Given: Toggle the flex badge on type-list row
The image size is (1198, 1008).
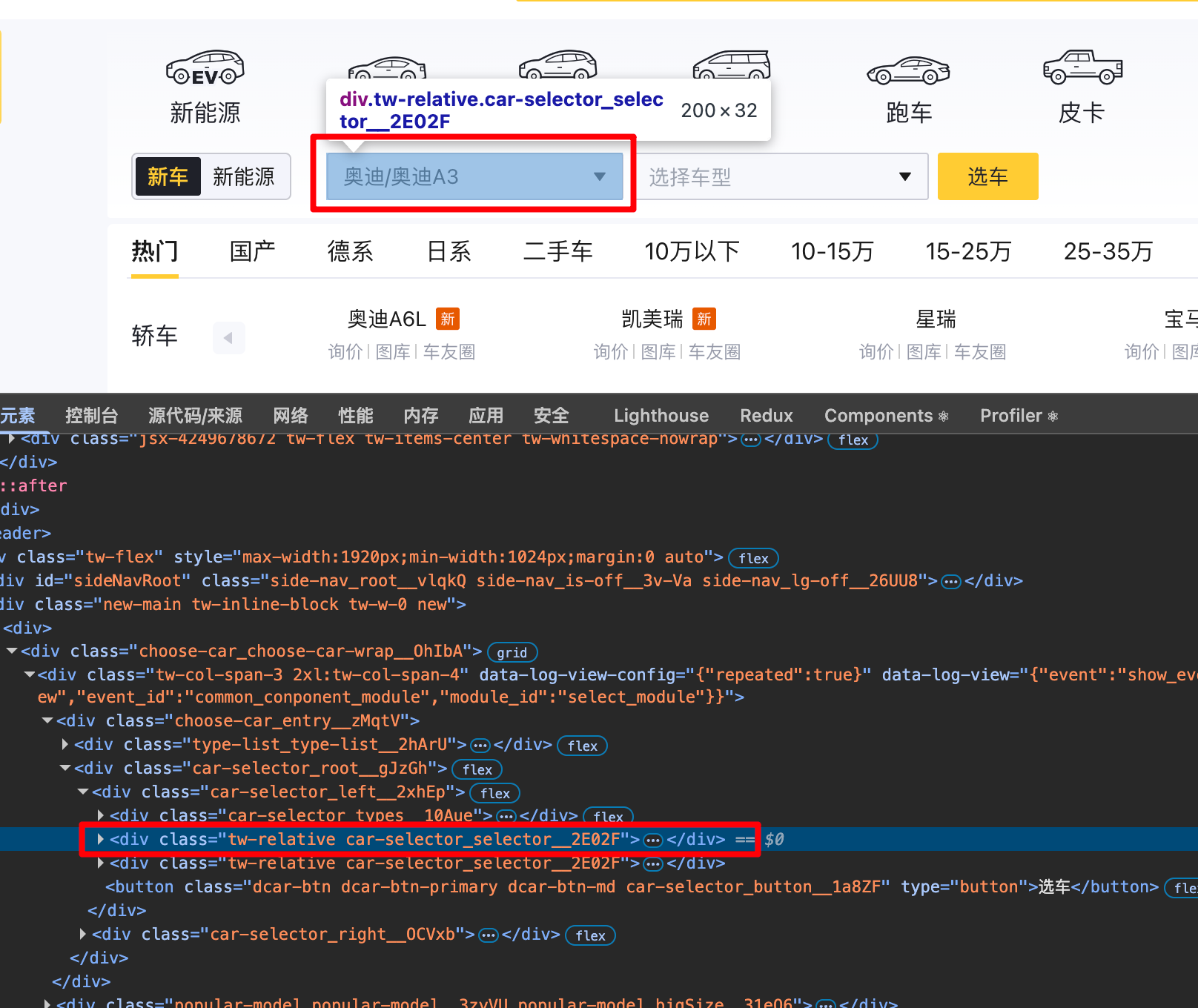Looking at the screenshot, I should pos(583,746).
